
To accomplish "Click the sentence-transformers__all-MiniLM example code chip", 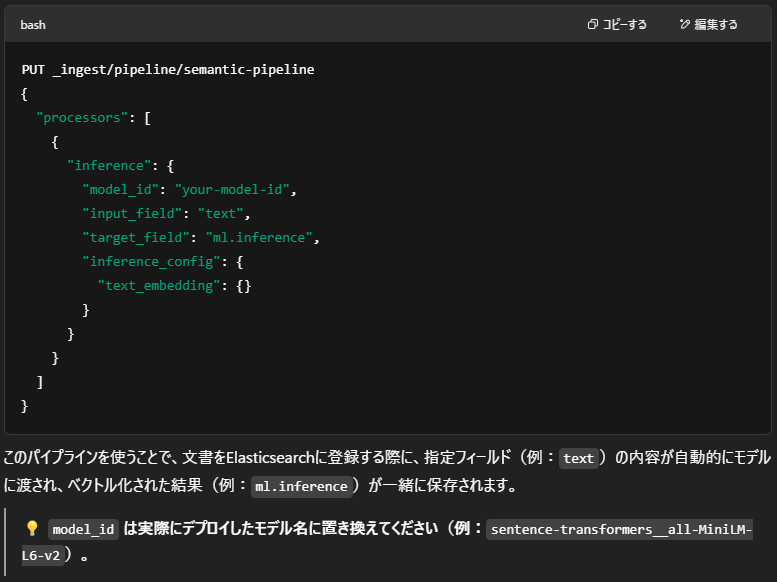I will (619, 529).
